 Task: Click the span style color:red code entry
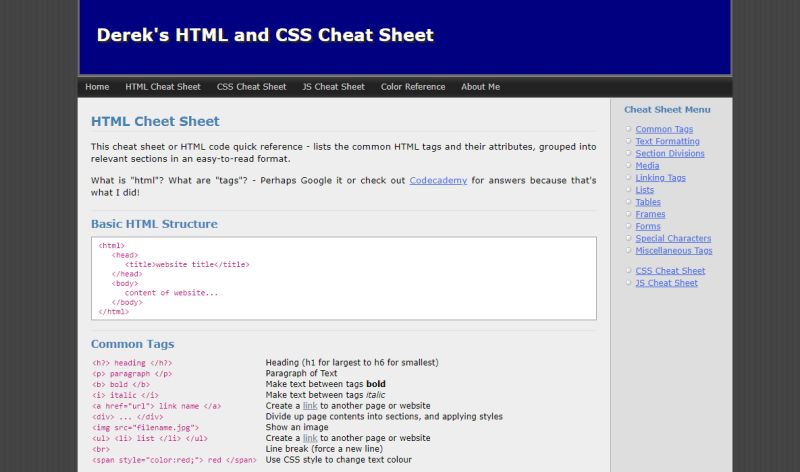coord(174,460)
